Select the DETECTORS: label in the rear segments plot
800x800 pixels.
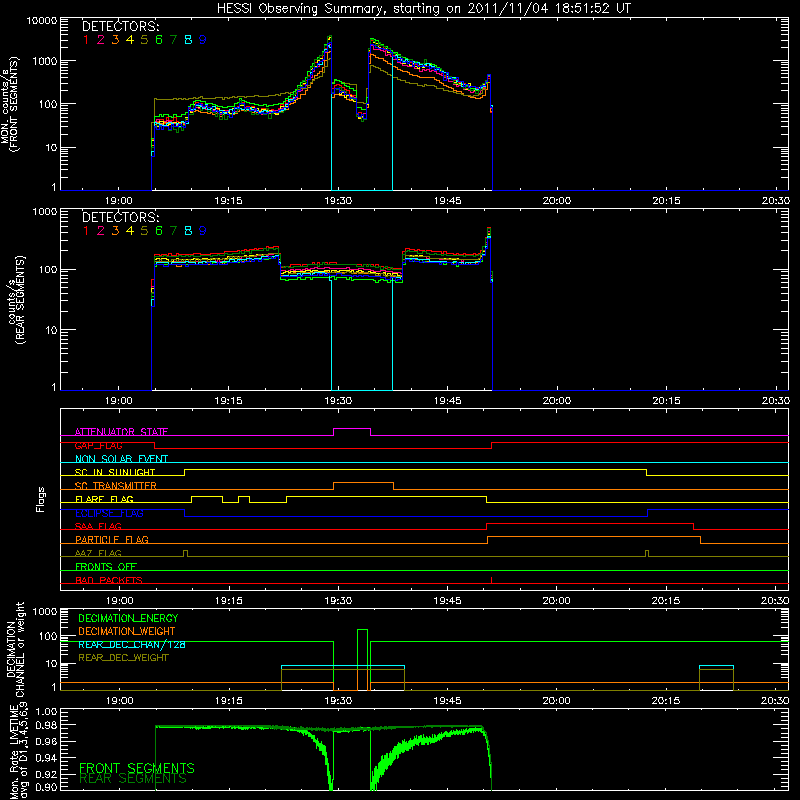pos(121,217)
